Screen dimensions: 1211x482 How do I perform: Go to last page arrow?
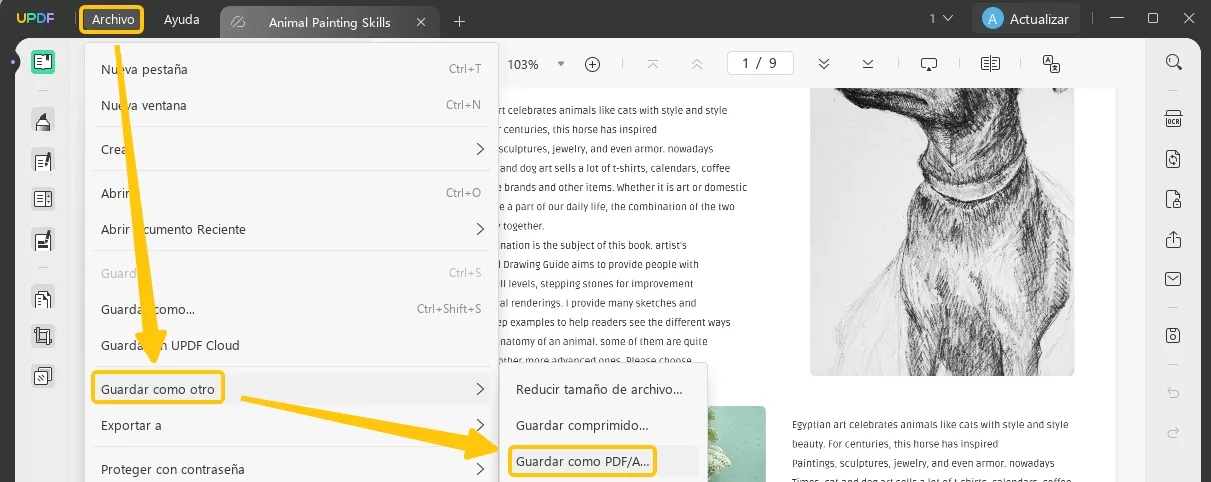pyautogui.click(x=868, y=64)
